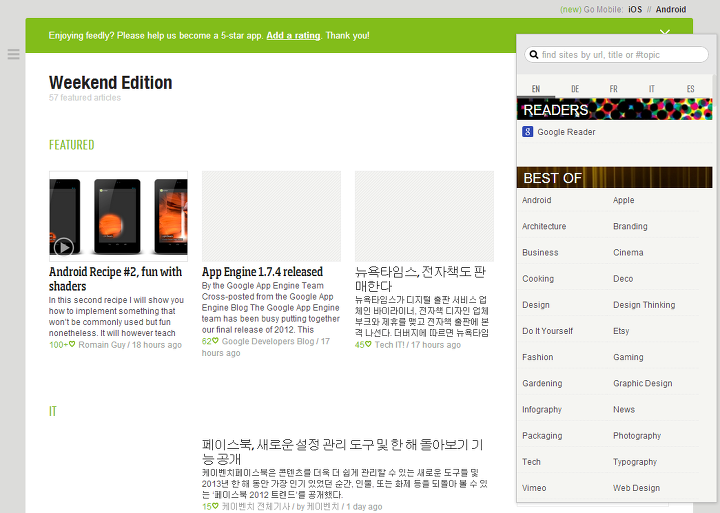The image size is (720, 513).
Task: Click heart icon beside 15 count
Action: click(215, 506)
